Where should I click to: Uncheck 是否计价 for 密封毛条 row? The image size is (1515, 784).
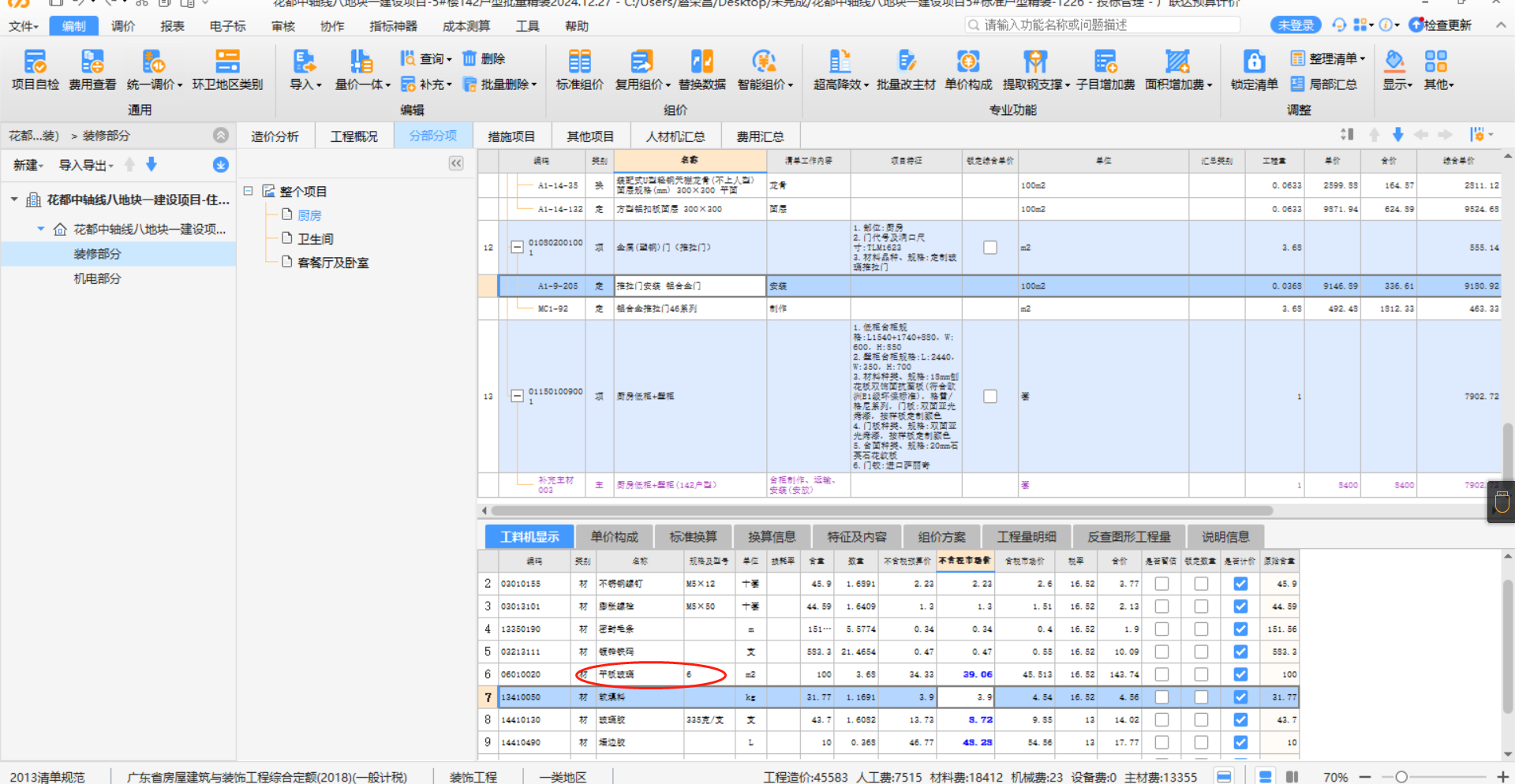click(1240, 629)
